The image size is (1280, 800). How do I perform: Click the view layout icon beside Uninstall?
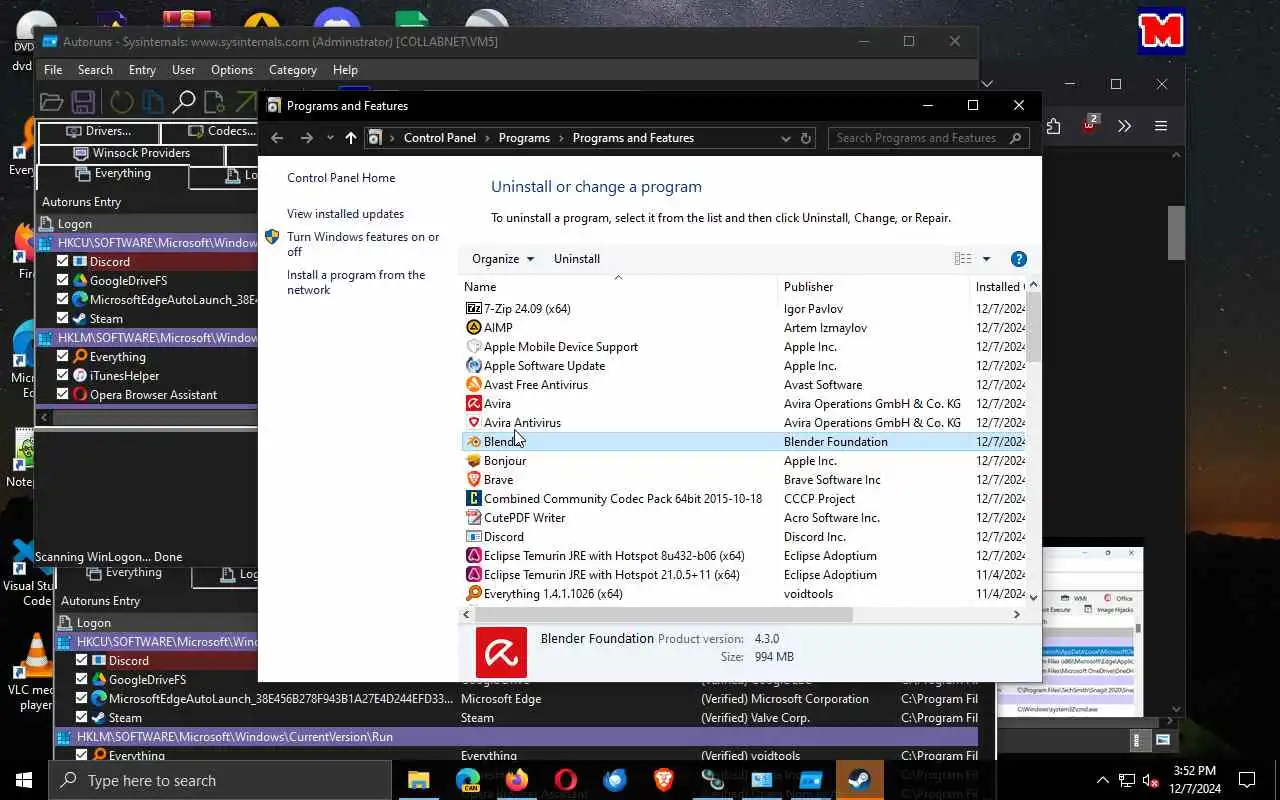click(963, 259)
